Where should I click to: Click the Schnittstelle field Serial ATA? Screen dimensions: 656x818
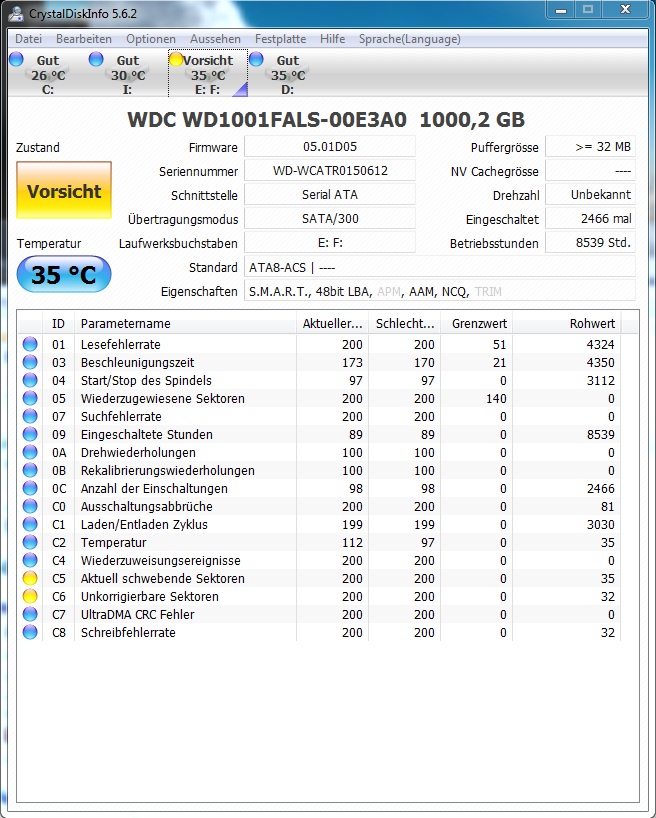pyautogui.click(x=330, y=195)
